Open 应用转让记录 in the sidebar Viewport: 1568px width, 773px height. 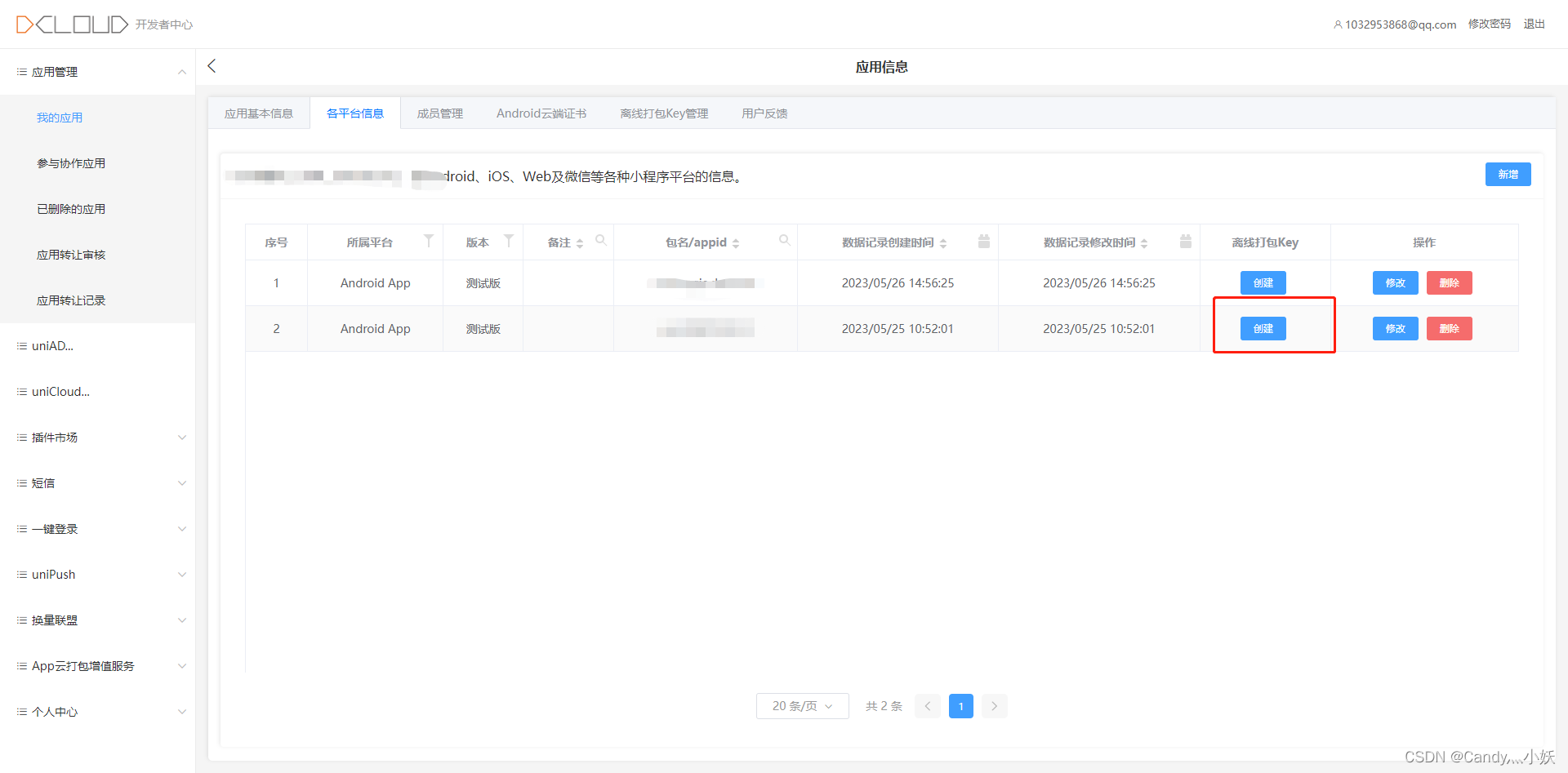98,300
